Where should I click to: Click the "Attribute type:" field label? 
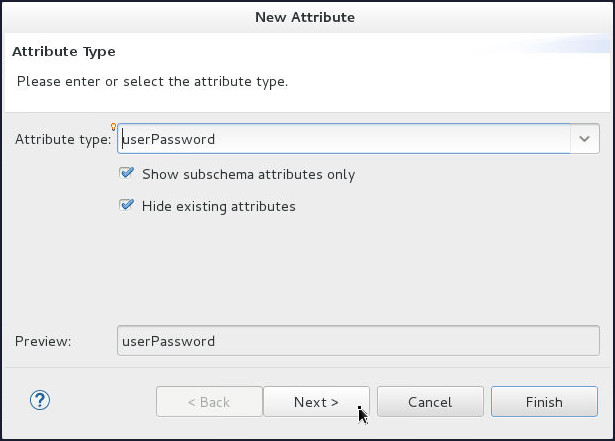click(x=63, y=139)
